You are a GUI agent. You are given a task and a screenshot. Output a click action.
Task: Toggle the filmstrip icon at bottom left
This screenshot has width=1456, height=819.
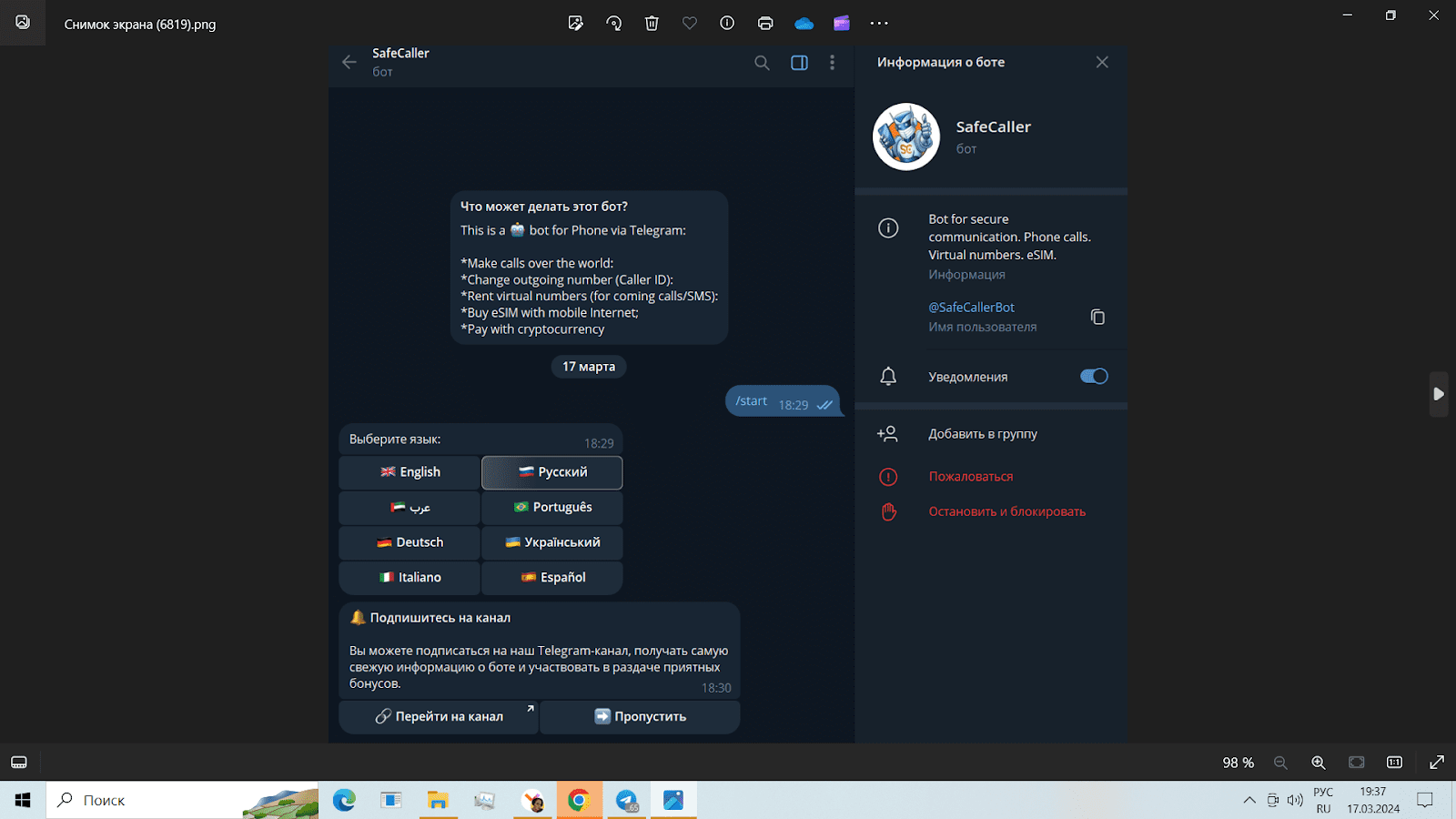[x=19, y=763]
